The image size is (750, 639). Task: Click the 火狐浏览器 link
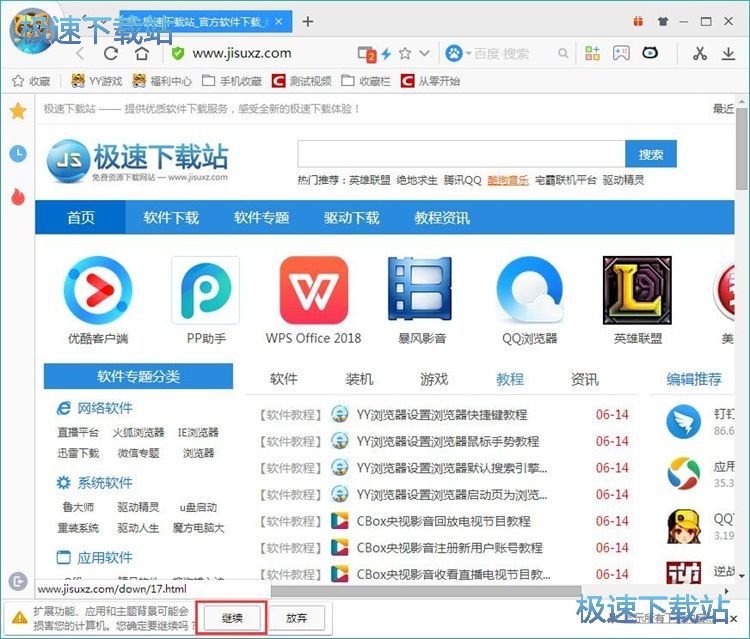point(138,432)
